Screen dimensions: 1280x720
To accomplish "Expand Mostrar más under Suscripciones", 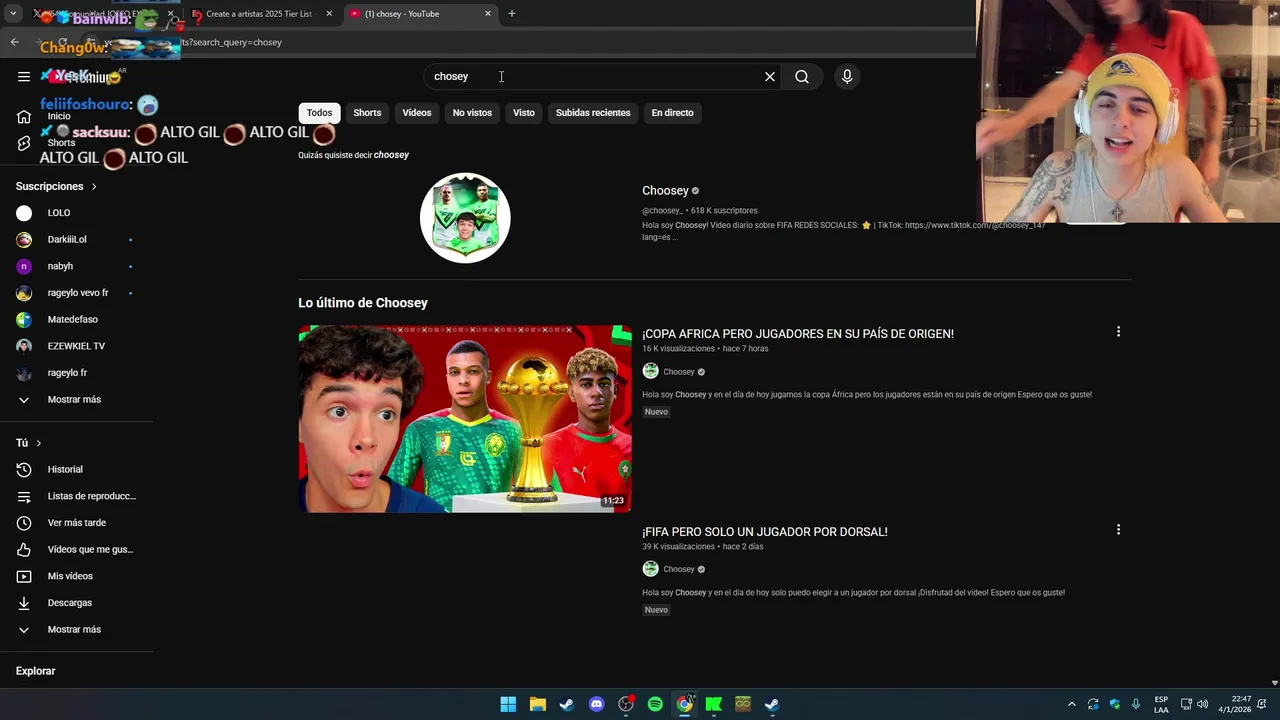I will tap(76, 399).
